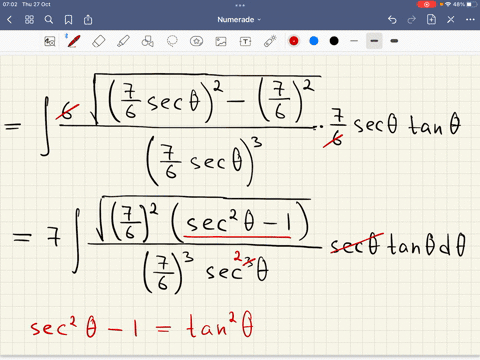
Task: Choose the red pen color
Action: pyautogui.click(x=294, y=41)
